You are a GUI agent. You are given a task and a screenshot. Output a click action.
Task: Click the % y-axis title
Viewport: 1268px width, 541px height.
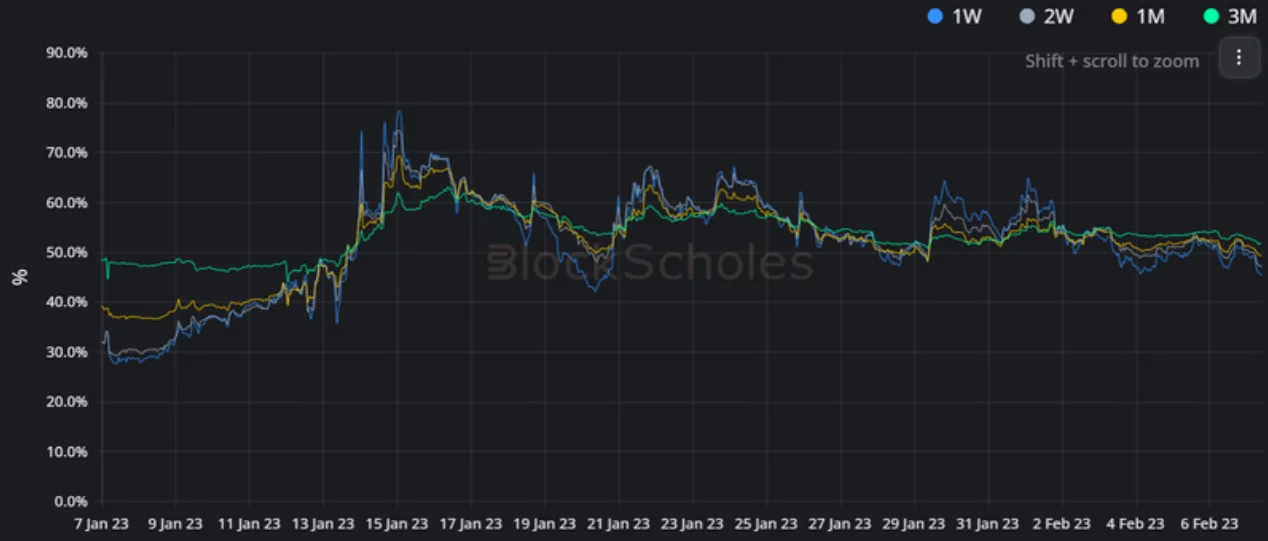click(19, 277)
